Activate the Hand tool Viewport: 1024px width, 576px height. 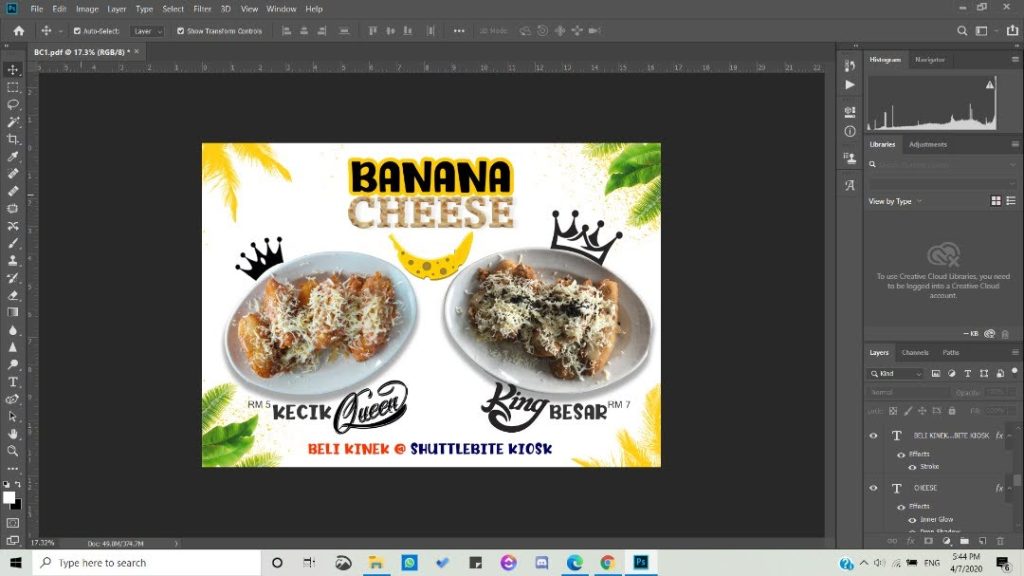click(13, 434)
